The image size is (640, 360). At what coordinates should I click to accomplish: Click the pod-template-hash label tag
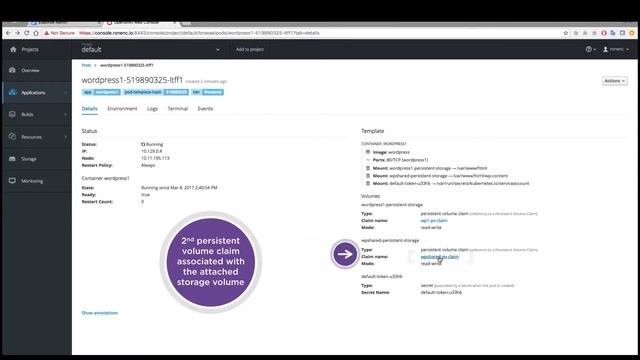[156, 92]
